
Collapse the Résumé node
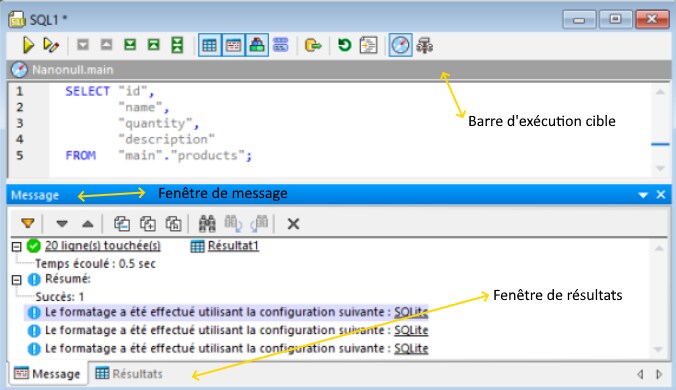coord(16,280)
